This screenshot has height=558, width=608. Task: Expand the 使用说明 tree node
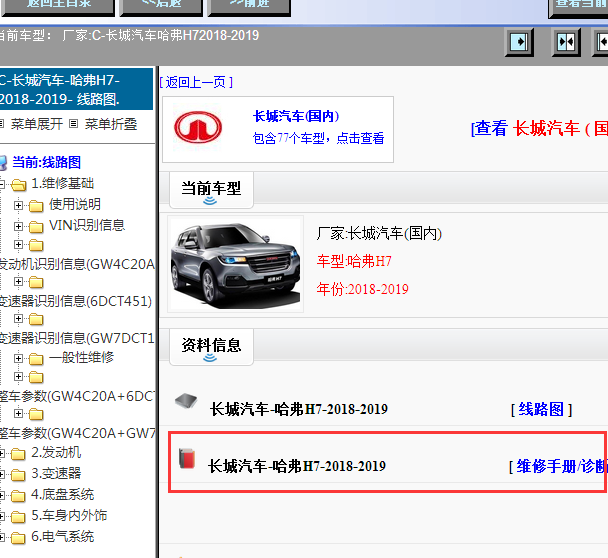pos(18,205)
